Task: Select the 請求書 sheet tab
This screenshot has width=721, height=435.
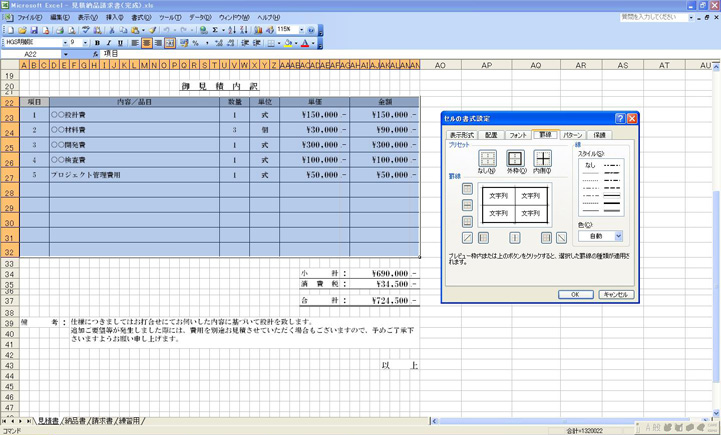Action: click(x=102, y=421)
